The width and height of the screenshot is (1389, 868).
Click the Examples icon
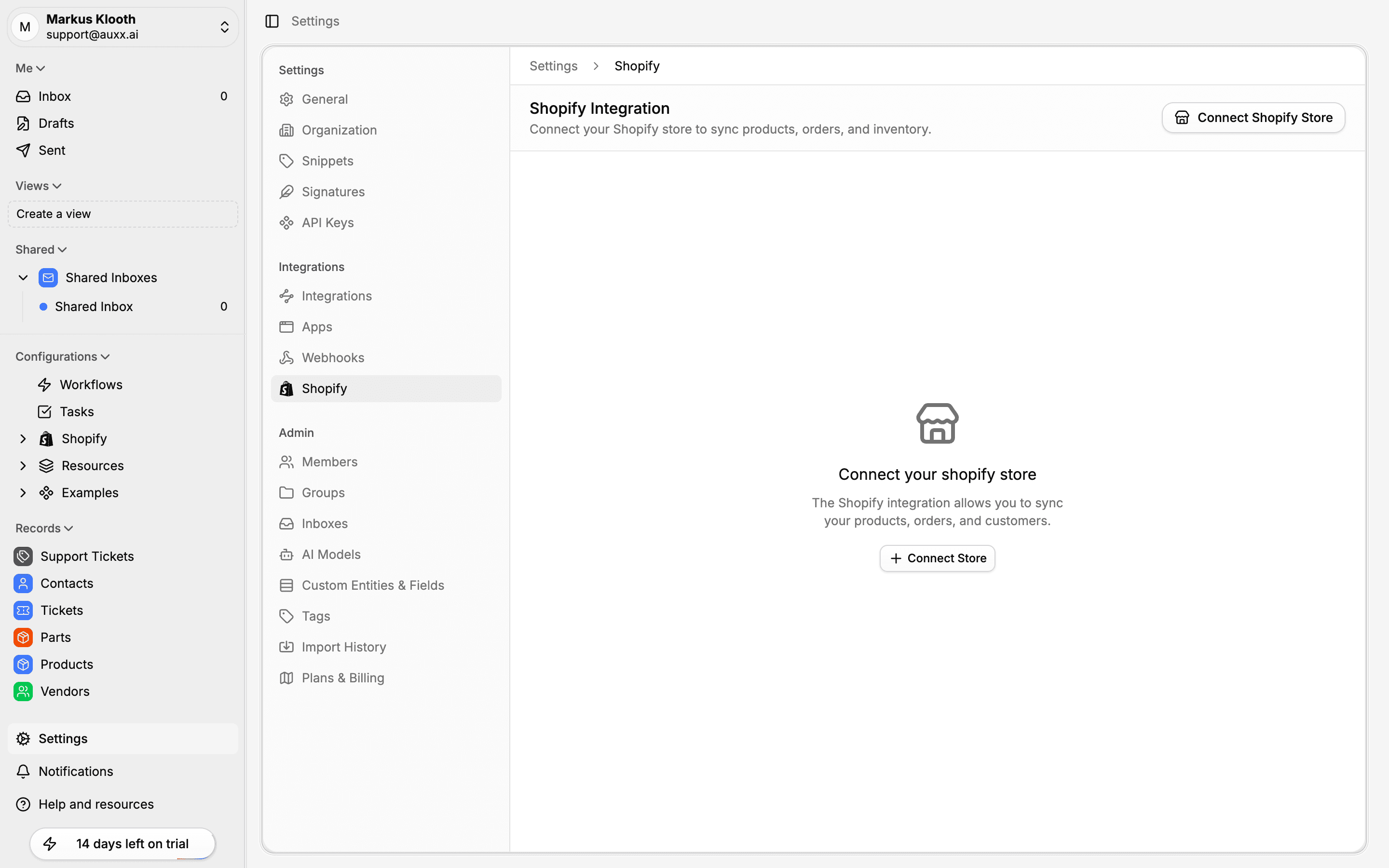pyautogui.click(x=46, y=492)
